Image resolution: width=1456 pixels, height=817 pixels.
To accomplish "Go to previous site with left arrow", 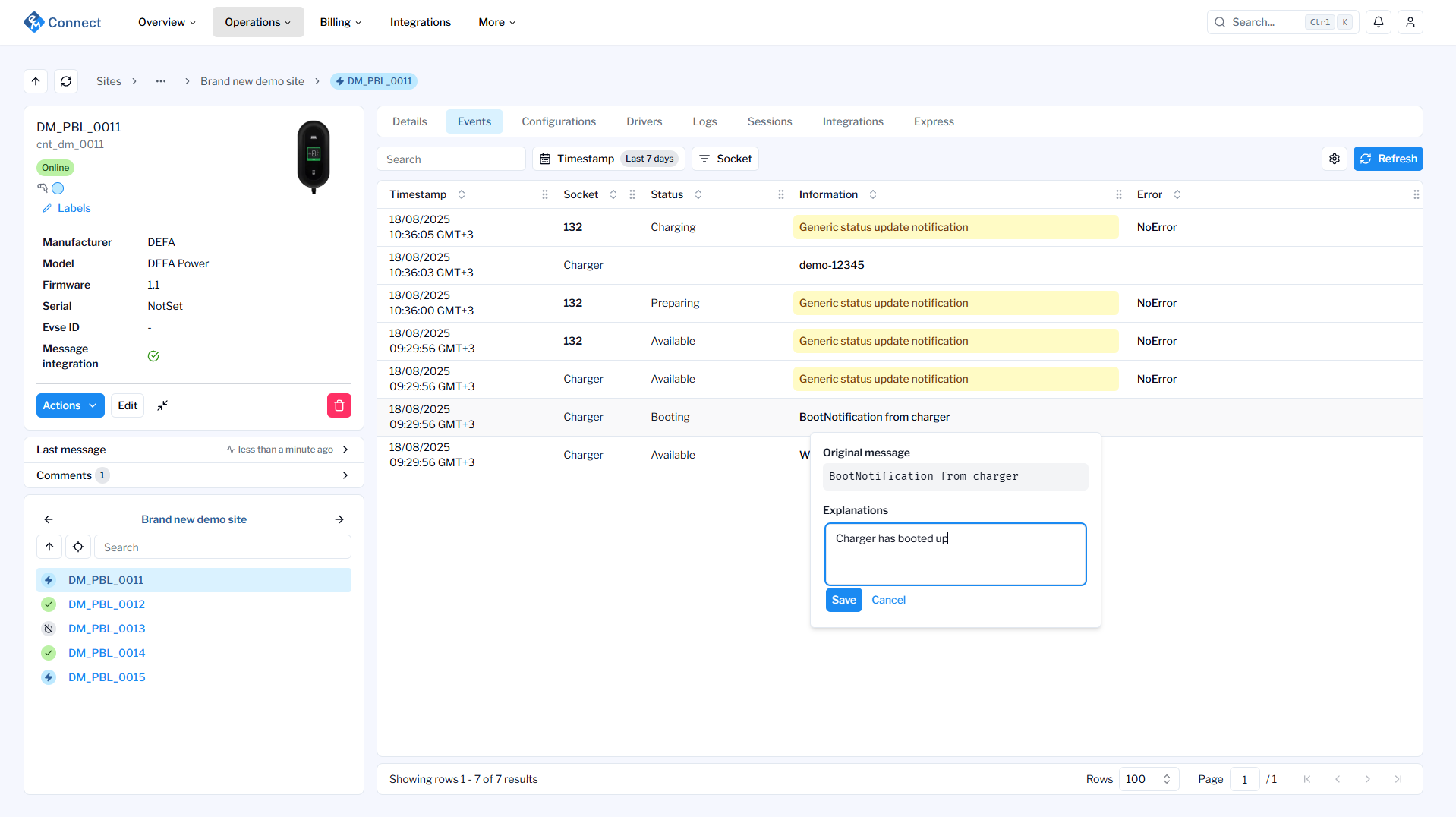I will pos(49,519).
